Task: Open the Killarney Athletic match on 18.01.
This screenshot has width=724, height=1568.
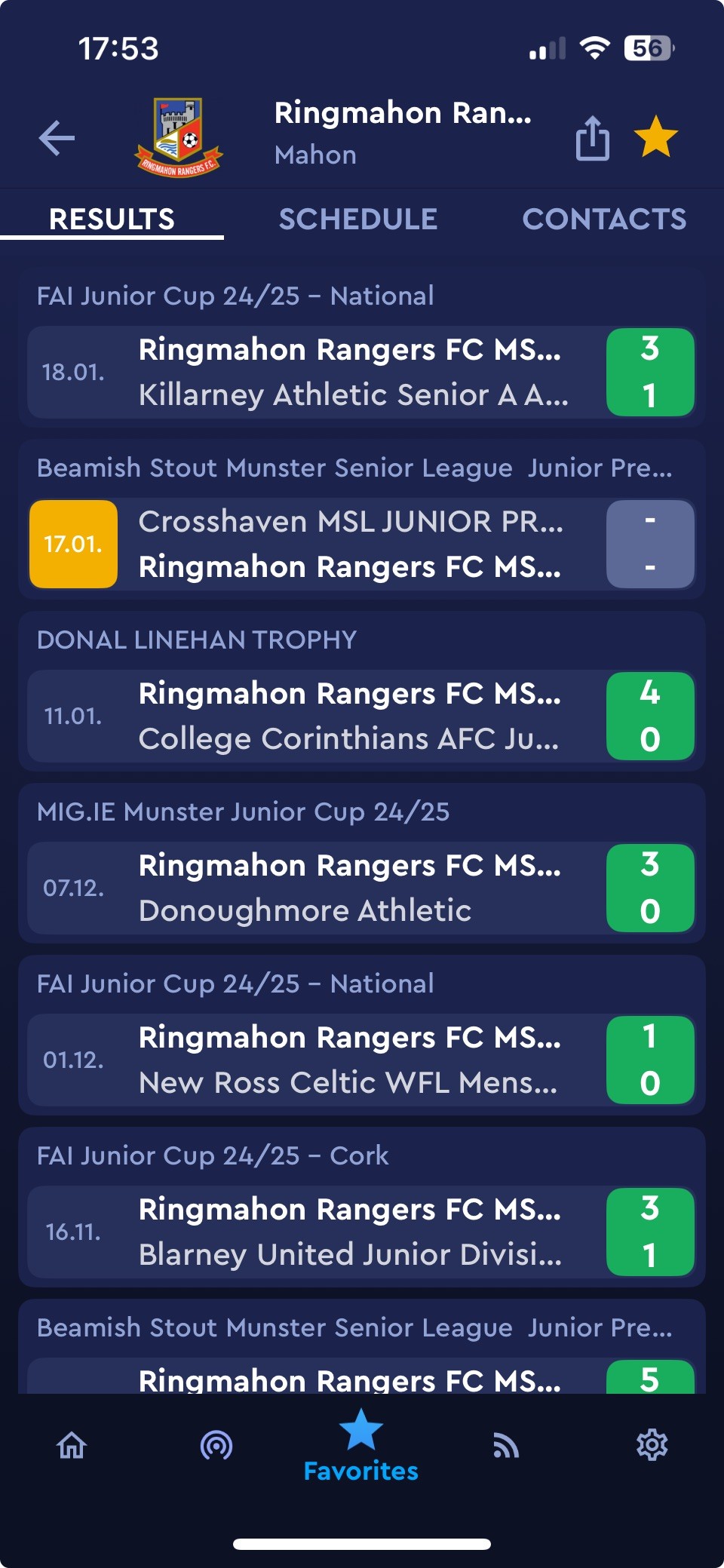Action: pyautogui.click(x=362, y=372)
